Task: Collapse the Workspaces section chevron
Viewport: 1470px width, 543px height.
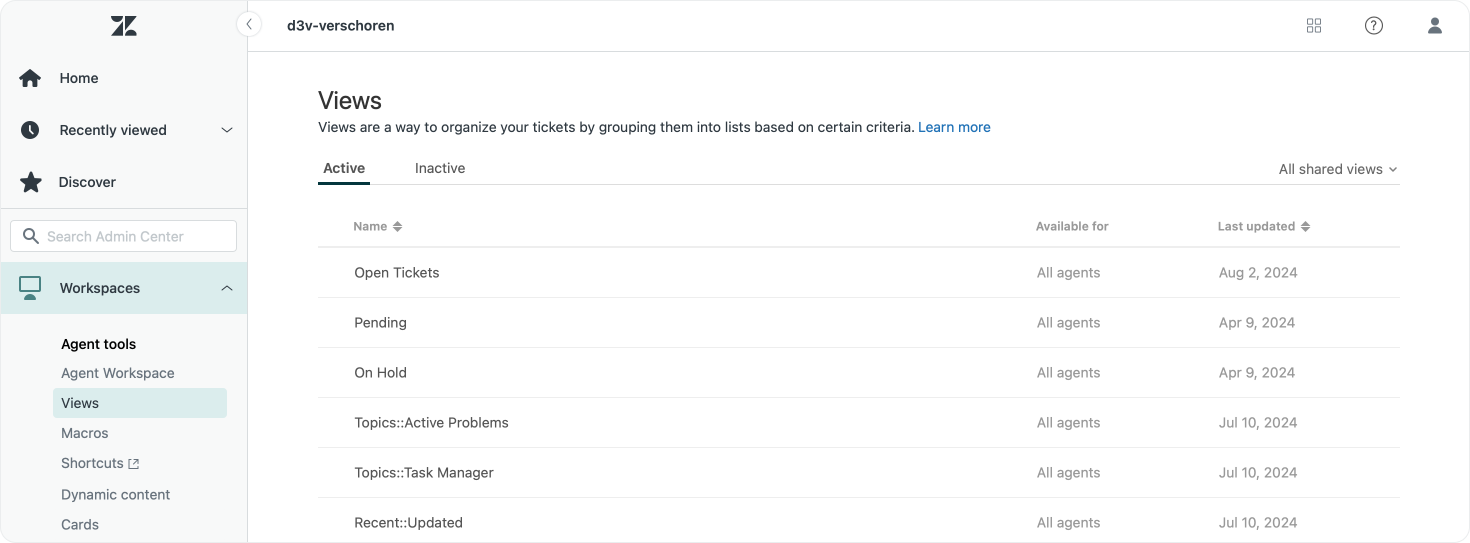Action: [227, 288]
